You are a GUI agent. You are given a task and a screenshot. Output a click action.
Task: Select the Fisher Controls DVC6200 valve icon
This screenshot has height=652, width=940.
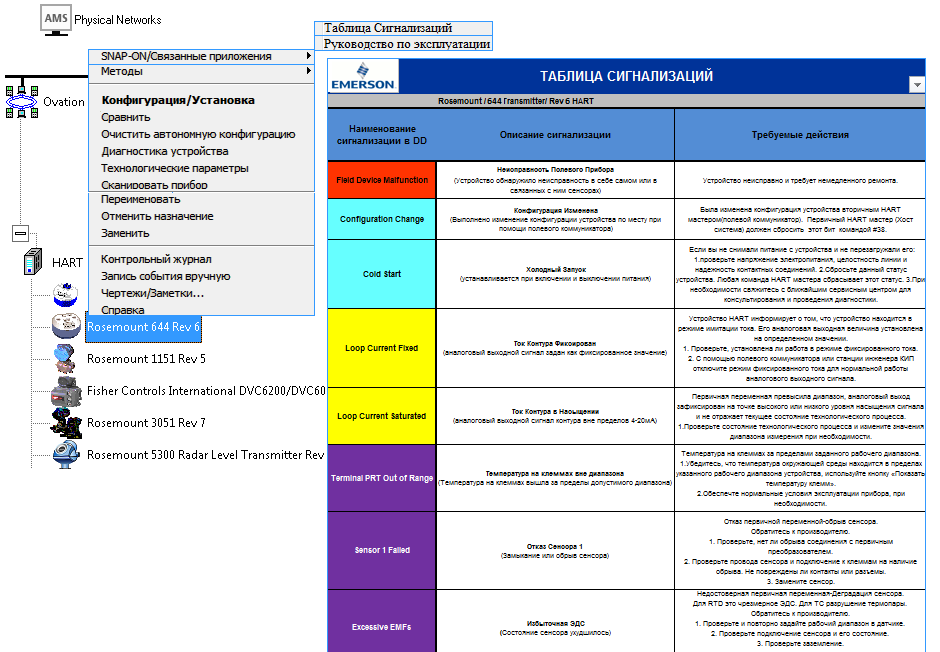point(66,391)
